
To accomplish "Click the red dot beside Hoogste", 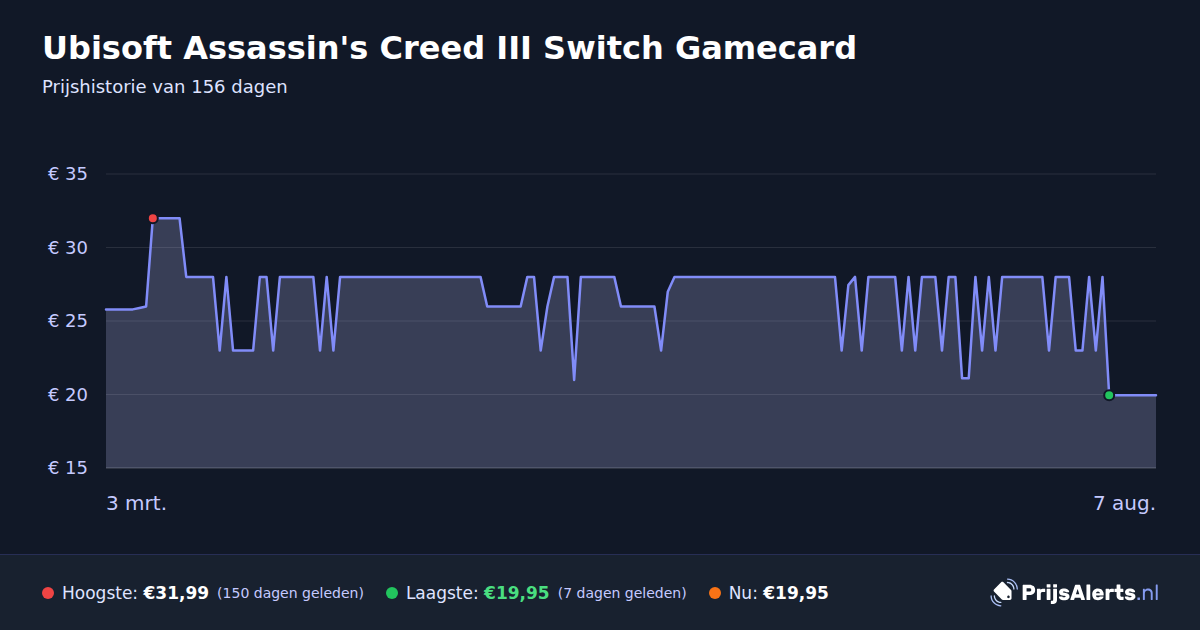I will tap(48, 593).
